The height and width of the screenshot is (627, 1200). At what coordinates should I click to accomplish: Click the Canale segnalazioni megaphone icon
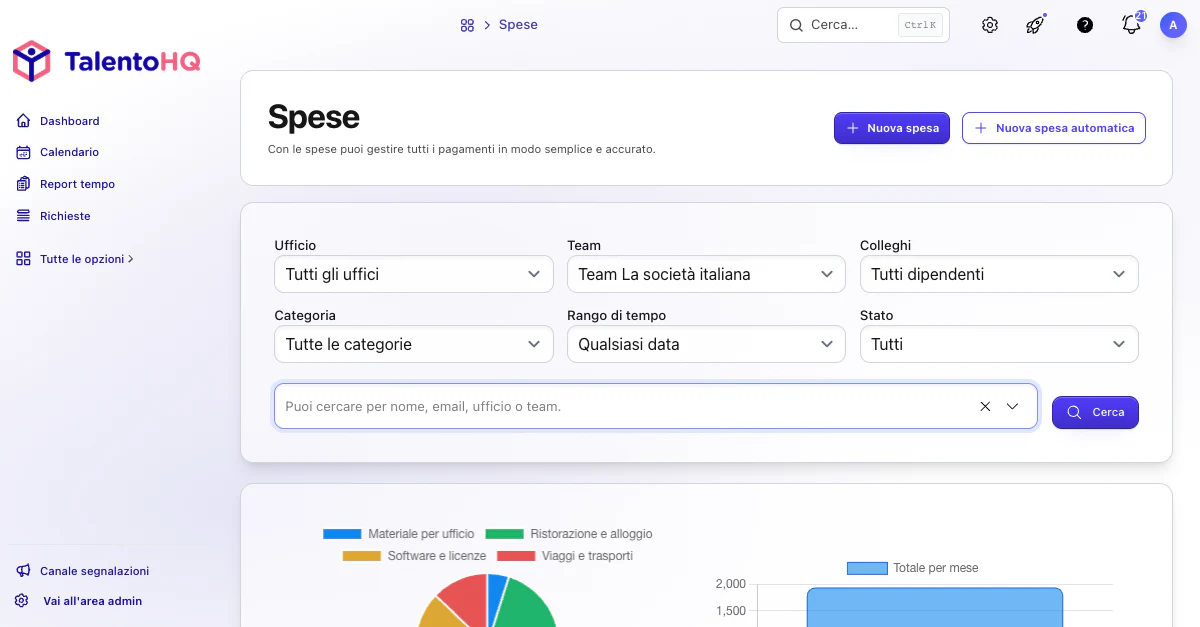click(x=24, y=571)
